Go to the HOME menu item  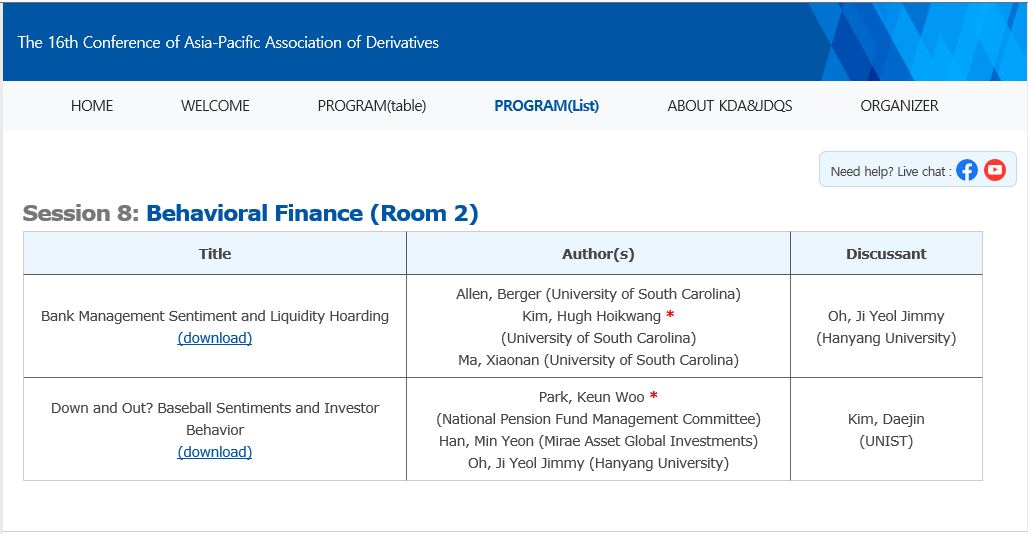[x=92, y=105]
